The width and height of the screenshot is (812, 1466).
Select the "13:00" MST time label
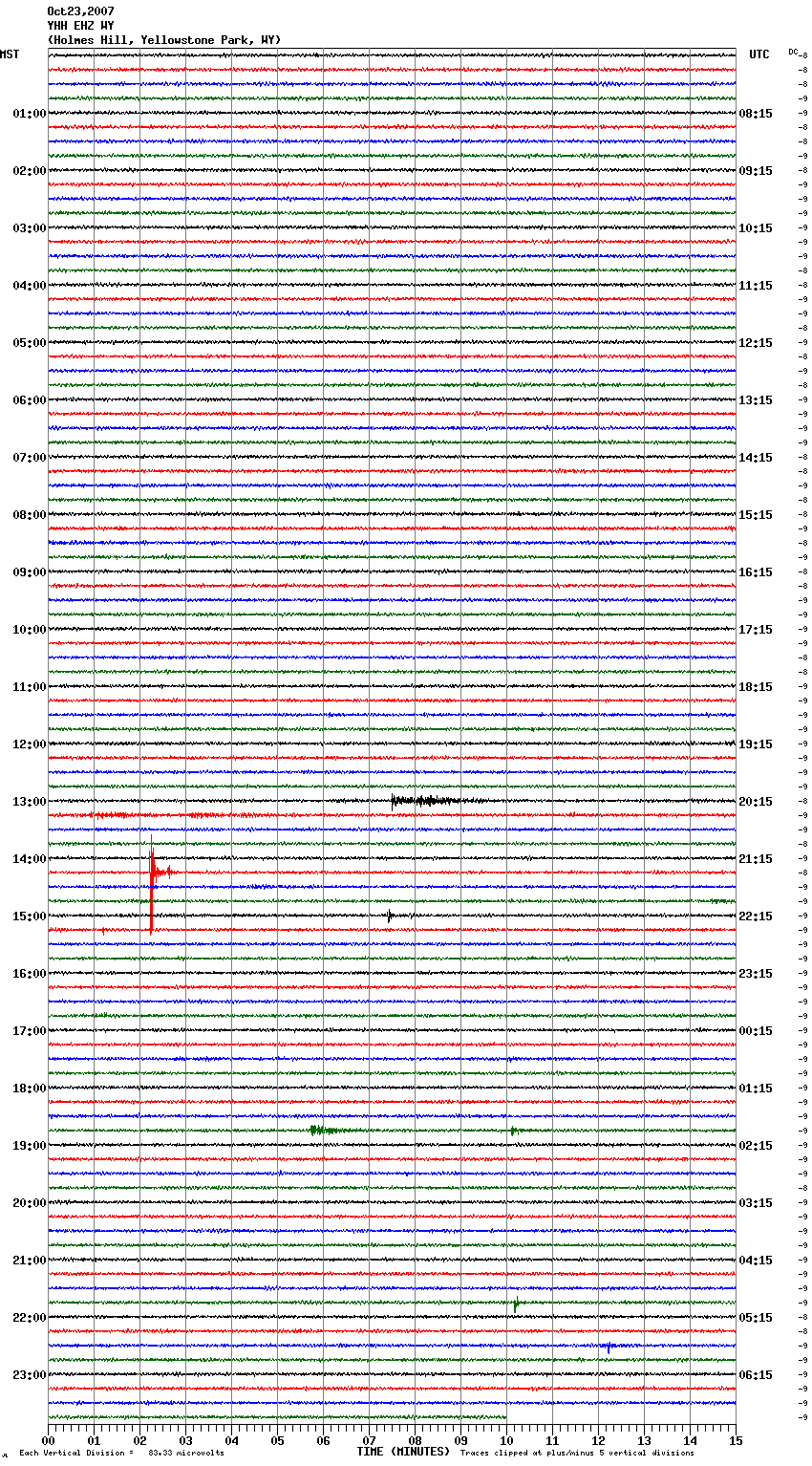pos(30,802)
